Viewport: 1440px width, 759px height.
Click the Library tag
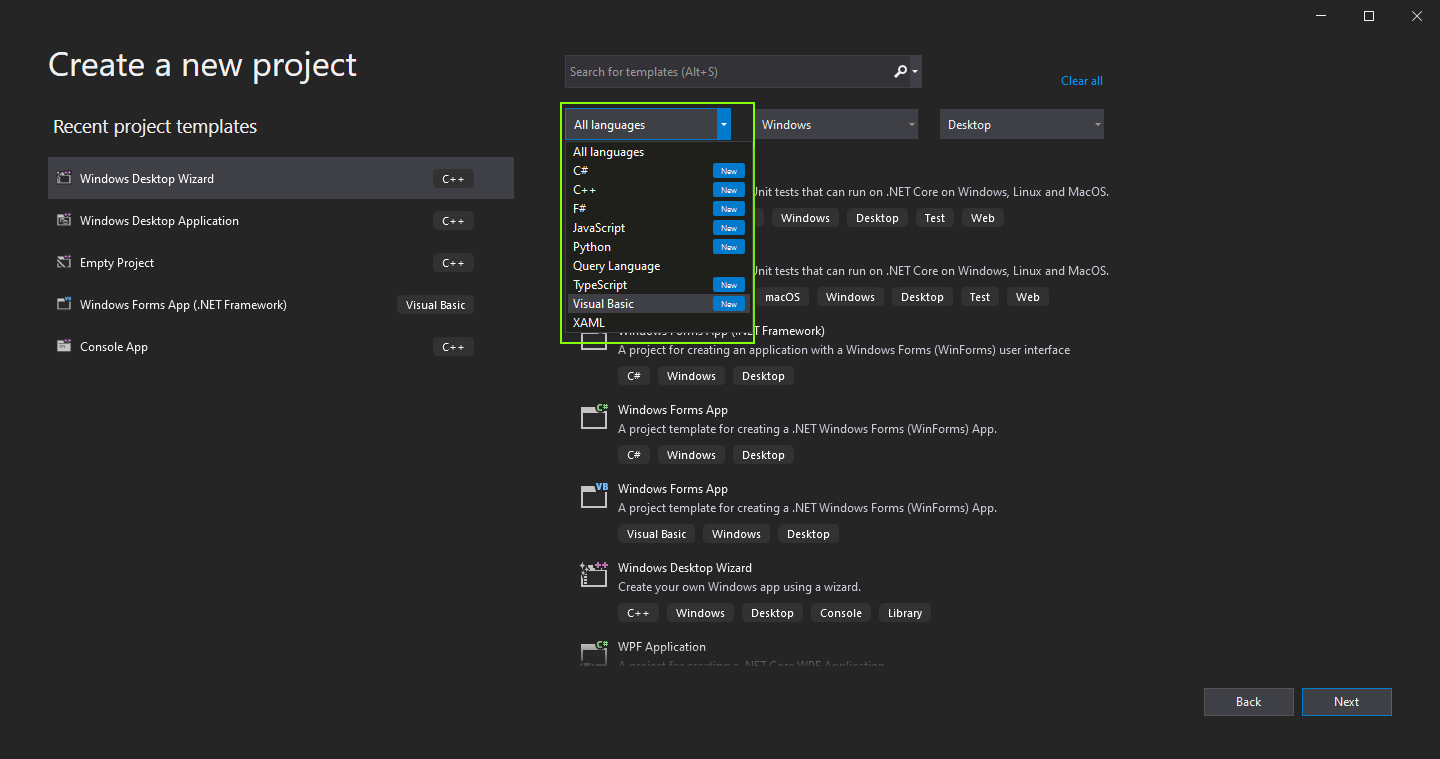tap(904, 613)
